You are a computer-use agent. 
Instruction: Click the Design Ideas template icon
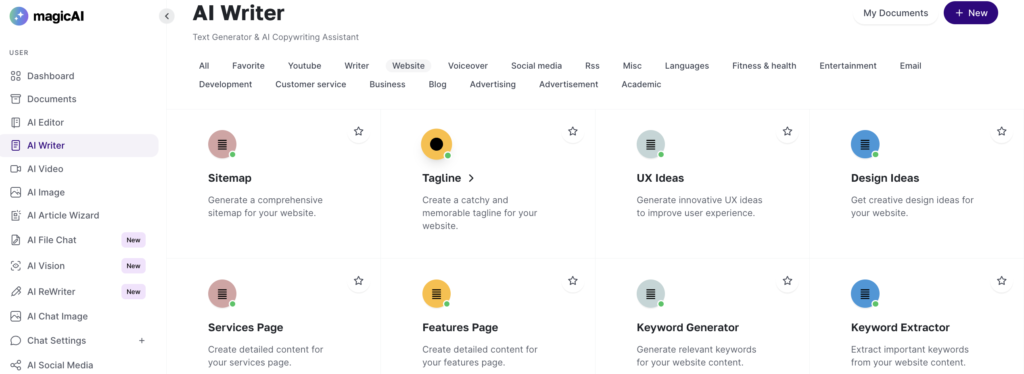pos(865,144)
